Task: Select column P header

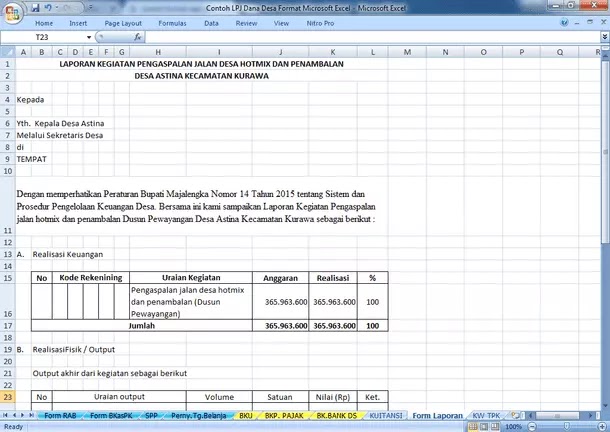Action: coord(521,52)
